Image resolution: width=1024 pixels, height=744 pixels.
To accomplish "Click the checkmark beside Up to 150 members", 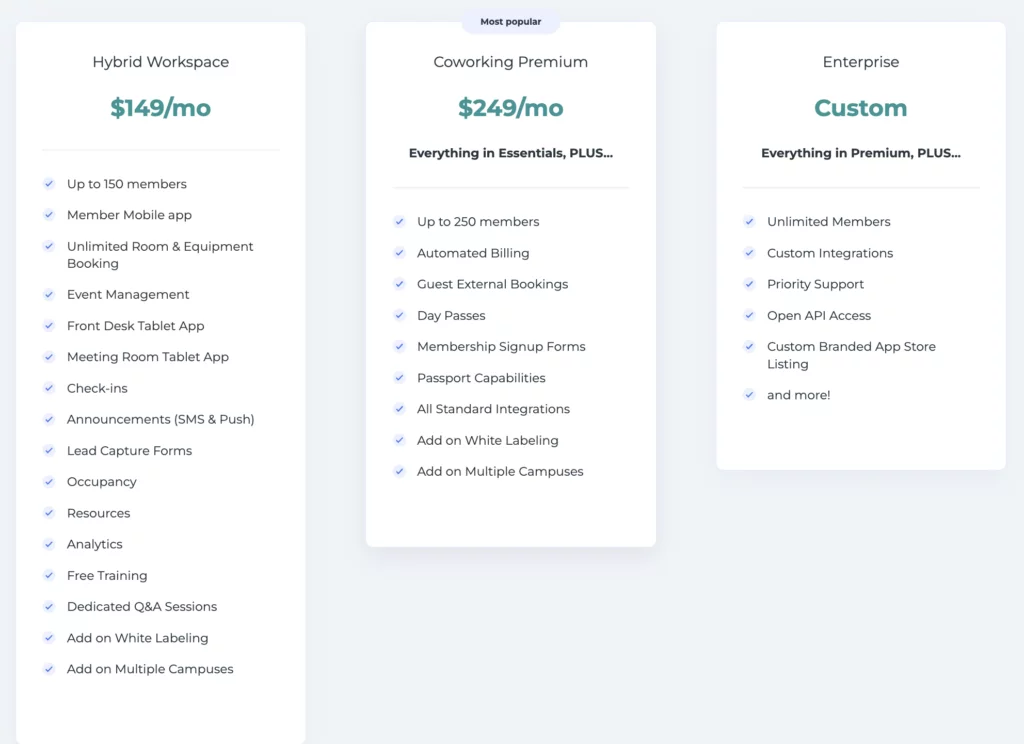I will pos(49,184).
